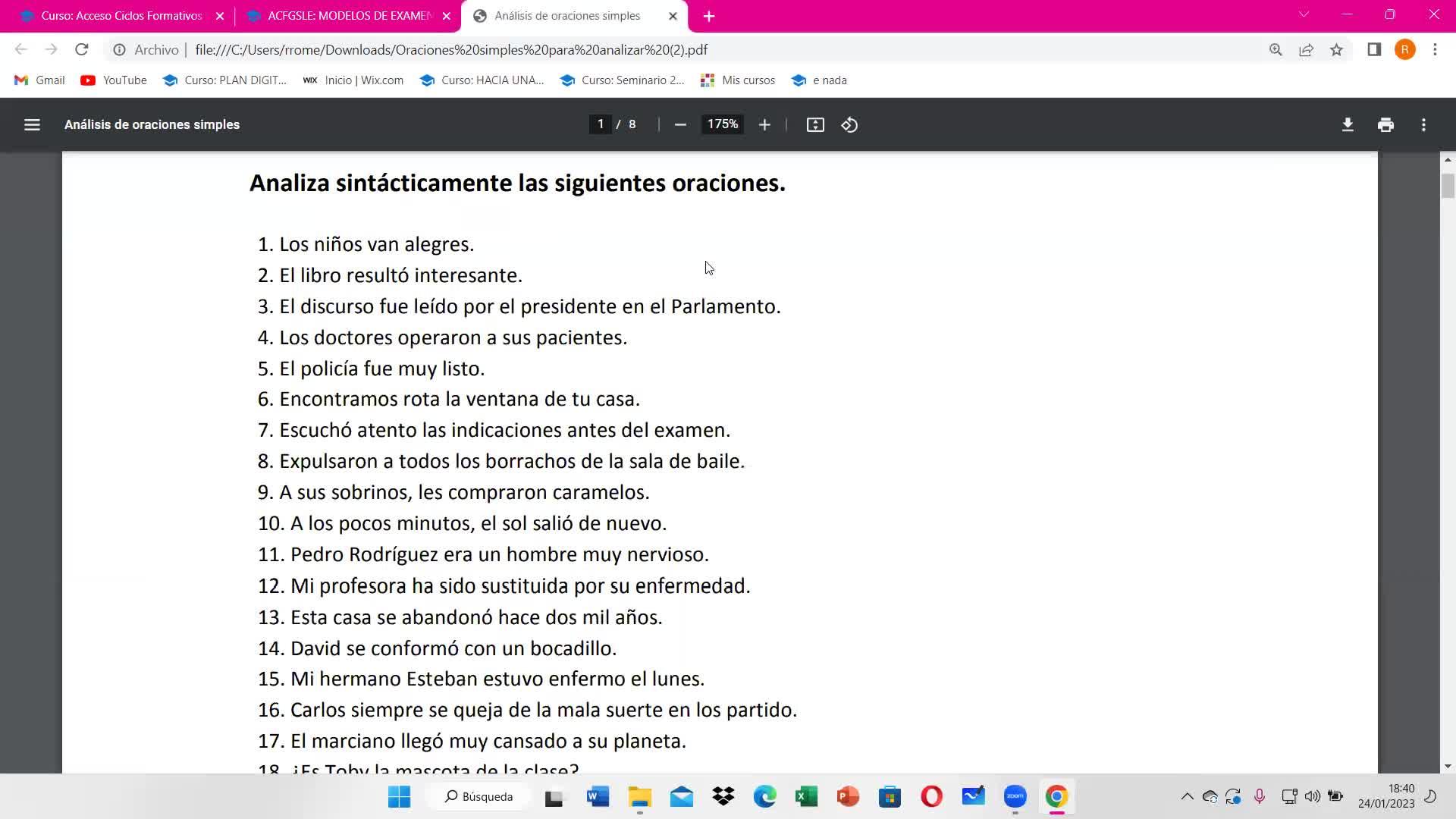Image resolution: width=1456 pixels, height=819 pixels.
Task: Download the PDF file
Action: click(1348, 124)
